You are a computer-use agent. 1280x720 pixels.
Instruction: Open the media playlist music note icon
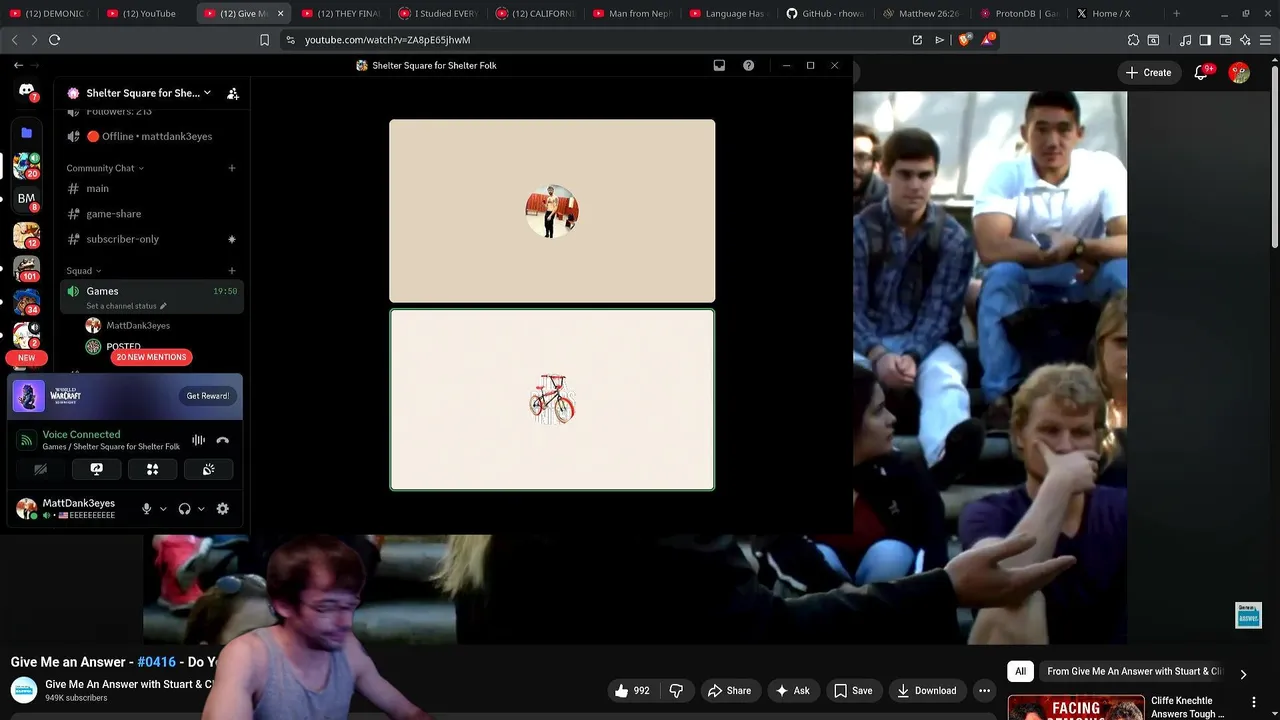pyautogui.click(x=1185, y=40)
